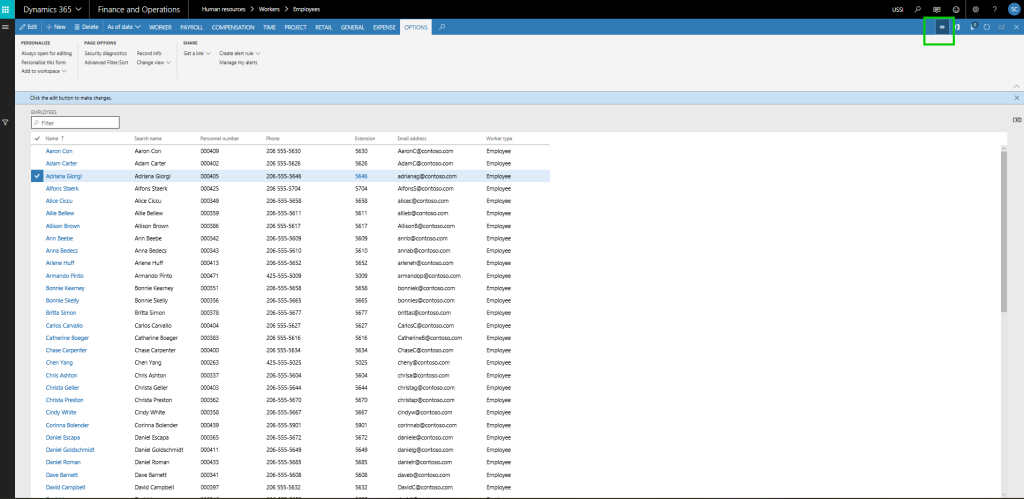The image size is (1024, 499).
Task: Select the RETAIL tab
Action: [x=323, y=27]
